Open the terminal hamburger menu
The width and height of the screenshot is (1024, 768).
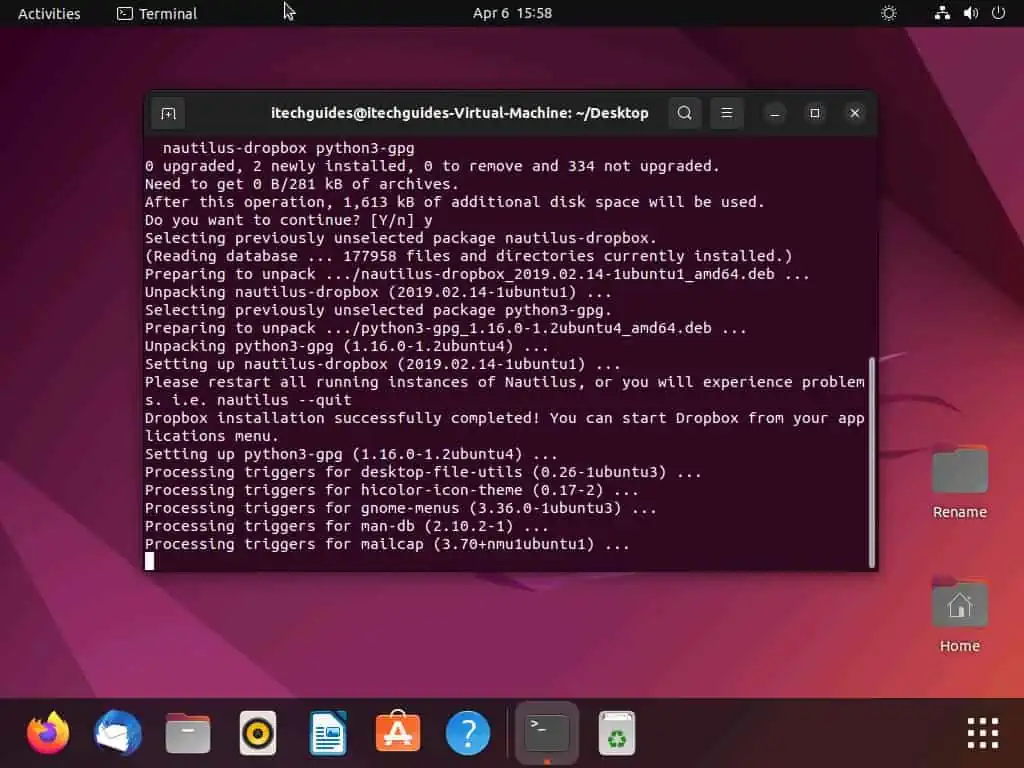pos(726,113)
